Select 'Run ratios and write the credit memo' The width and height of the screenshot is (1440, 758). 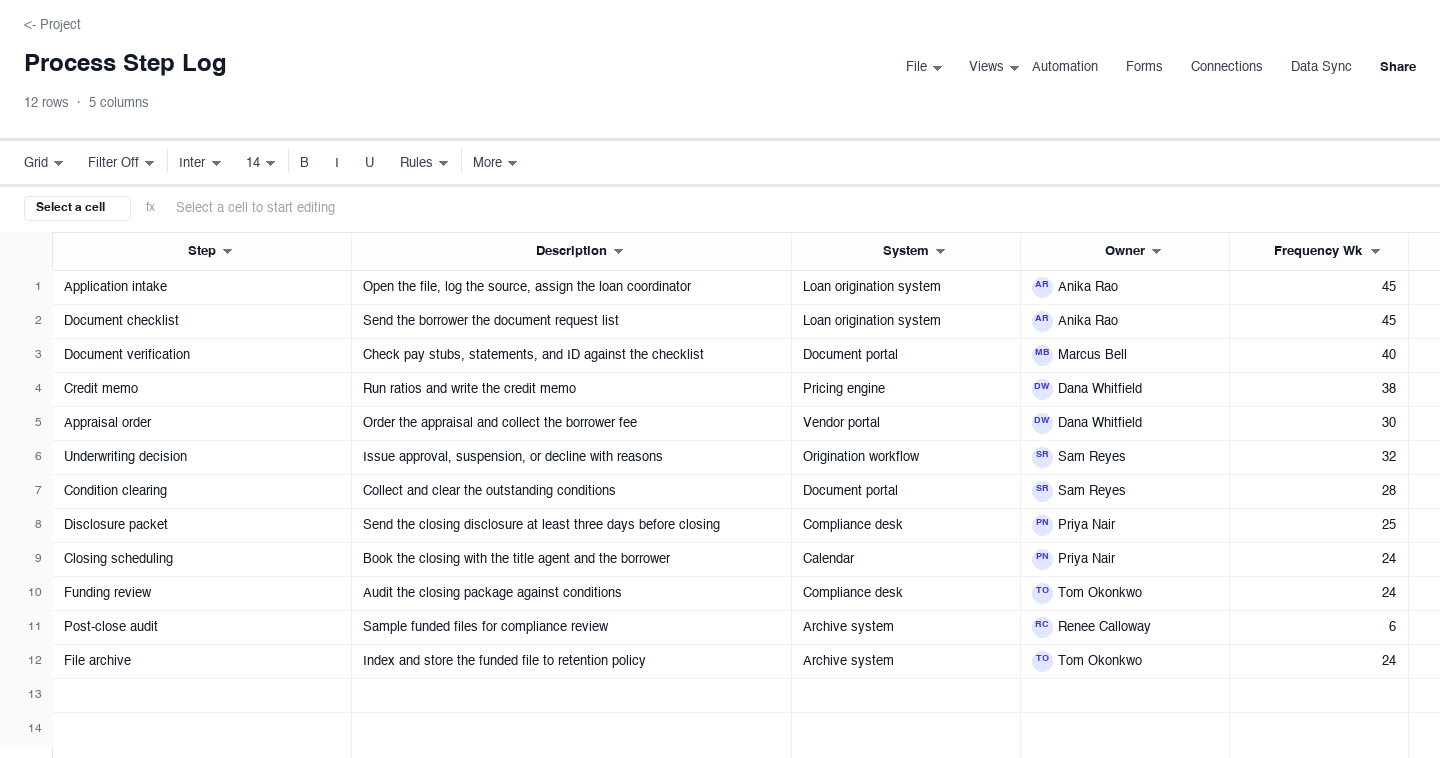(571, 389)
